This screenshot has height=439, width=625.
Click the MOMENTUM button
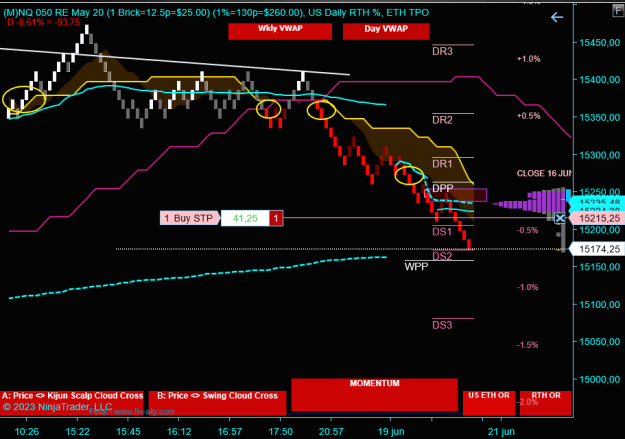coord(374,395)
